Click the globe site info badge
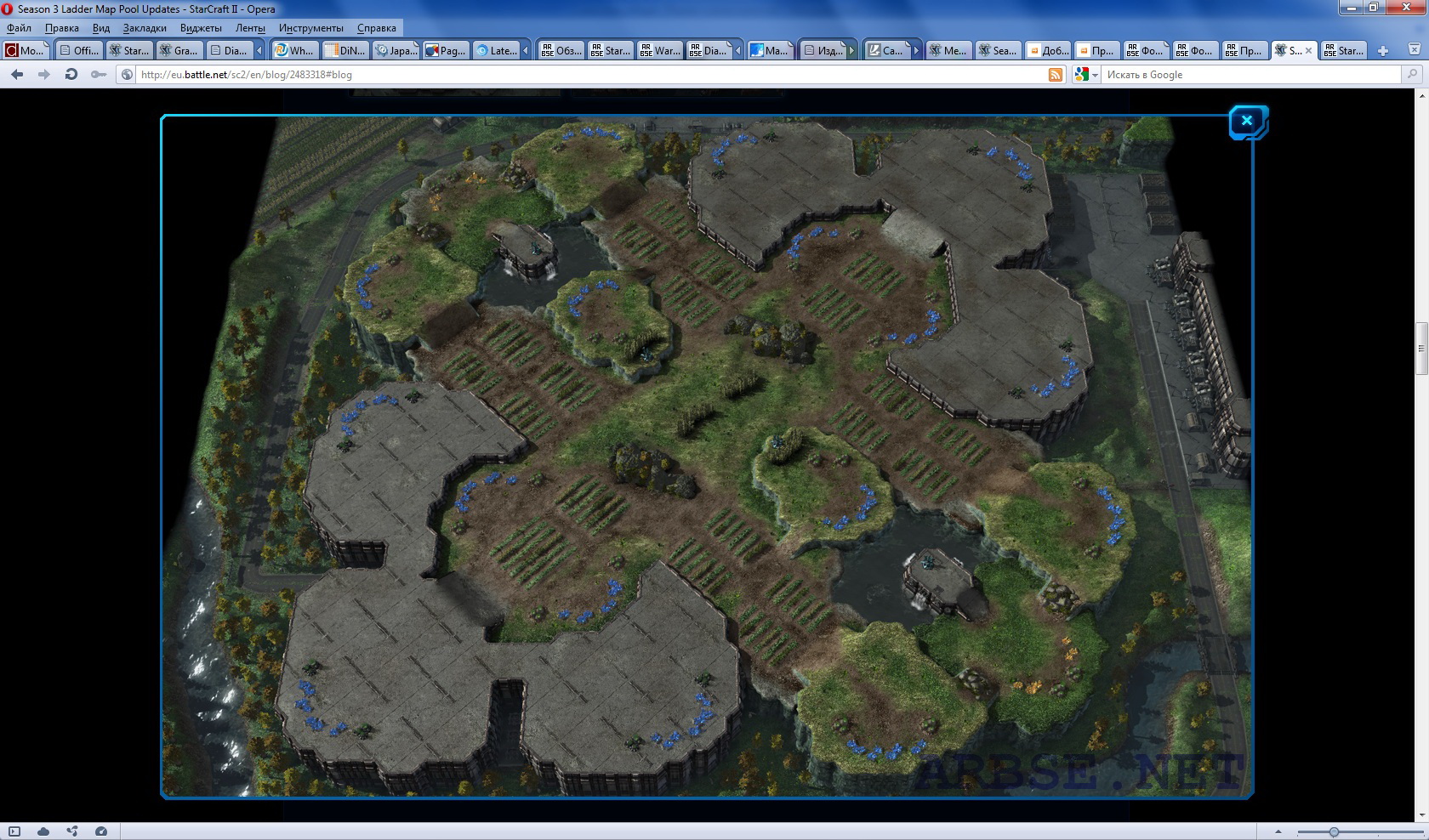Screen dimensions: 1429x840 pos(128,75)
